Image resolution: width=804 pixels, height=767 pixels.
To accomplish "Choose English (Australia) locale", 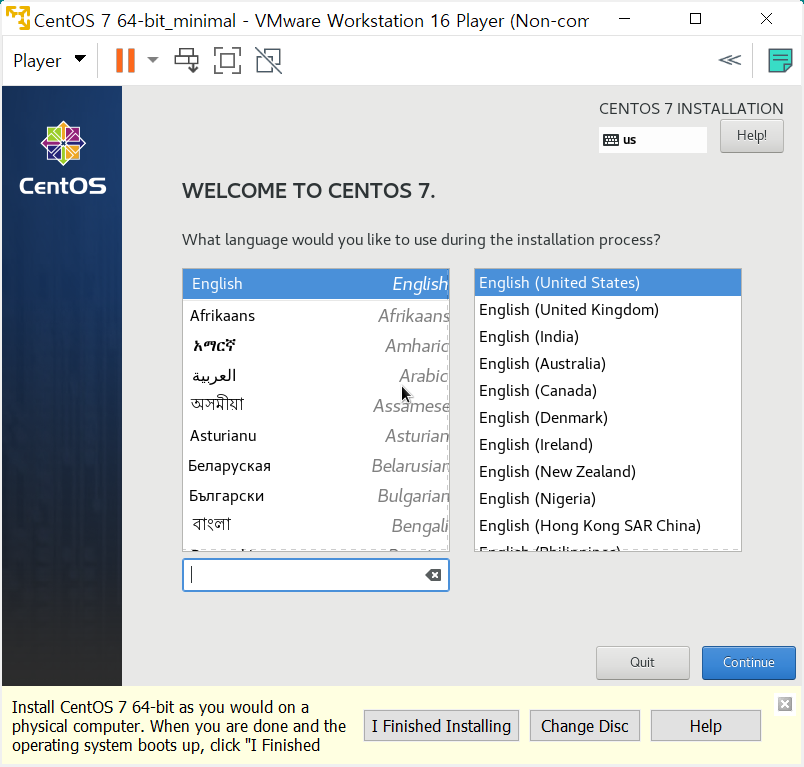I will [608, 364].
